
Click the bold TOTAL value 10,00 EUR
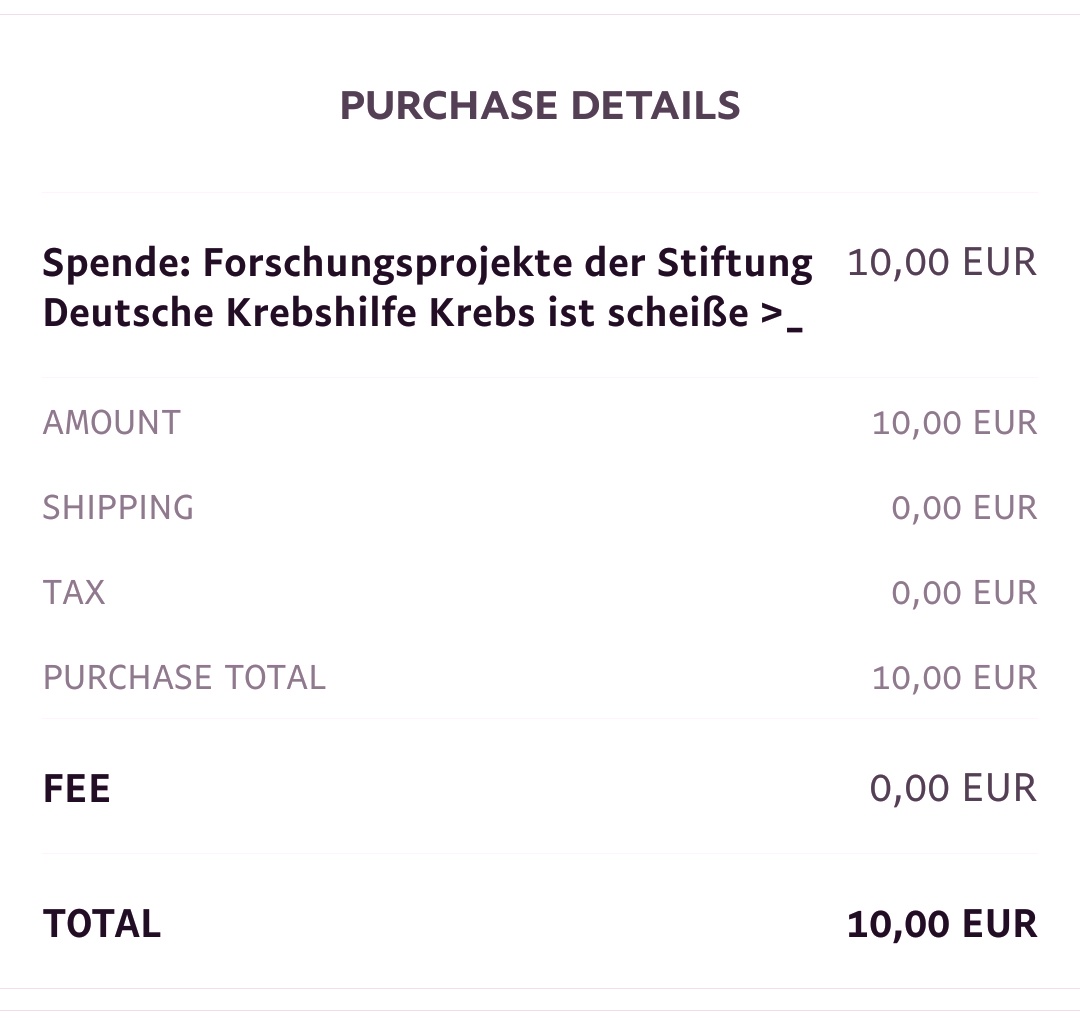942,924
